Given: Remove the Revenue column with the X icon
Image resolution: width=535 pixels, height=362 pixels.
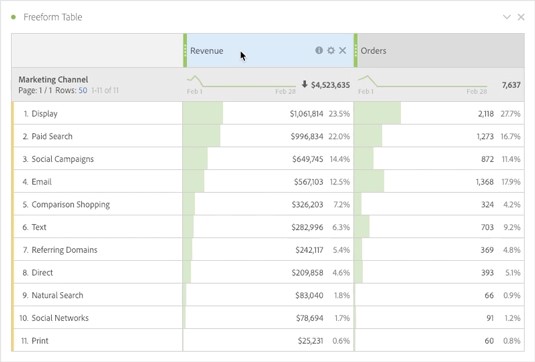Looking at the screenshot, I should click(343, 50).
